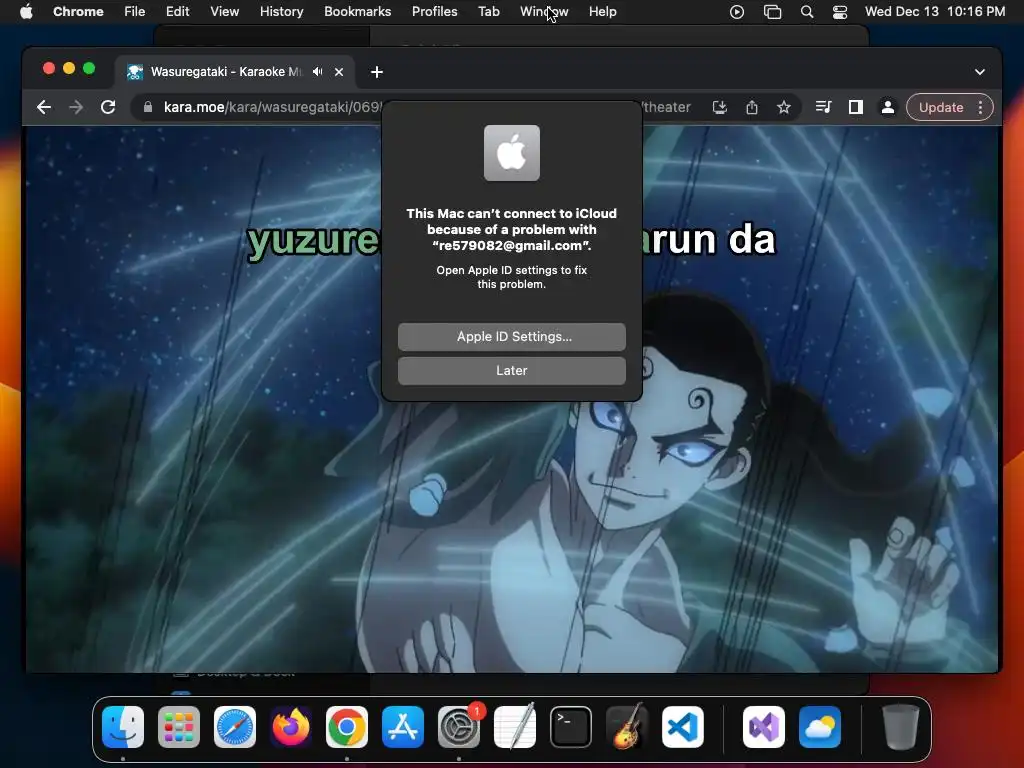Screen dimensions: 1024x768
Task: Open Chrome three-dot menu
Action: coord(980,107)
